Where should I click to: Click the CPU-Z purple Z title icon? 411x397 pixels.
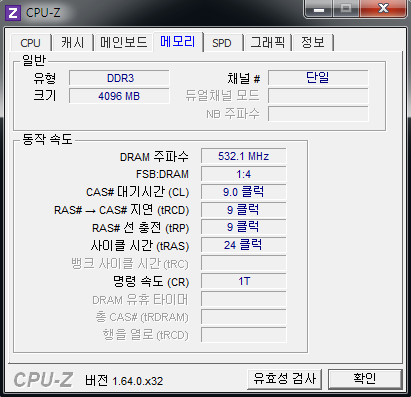pyautogui.click(x=13, y=13)
